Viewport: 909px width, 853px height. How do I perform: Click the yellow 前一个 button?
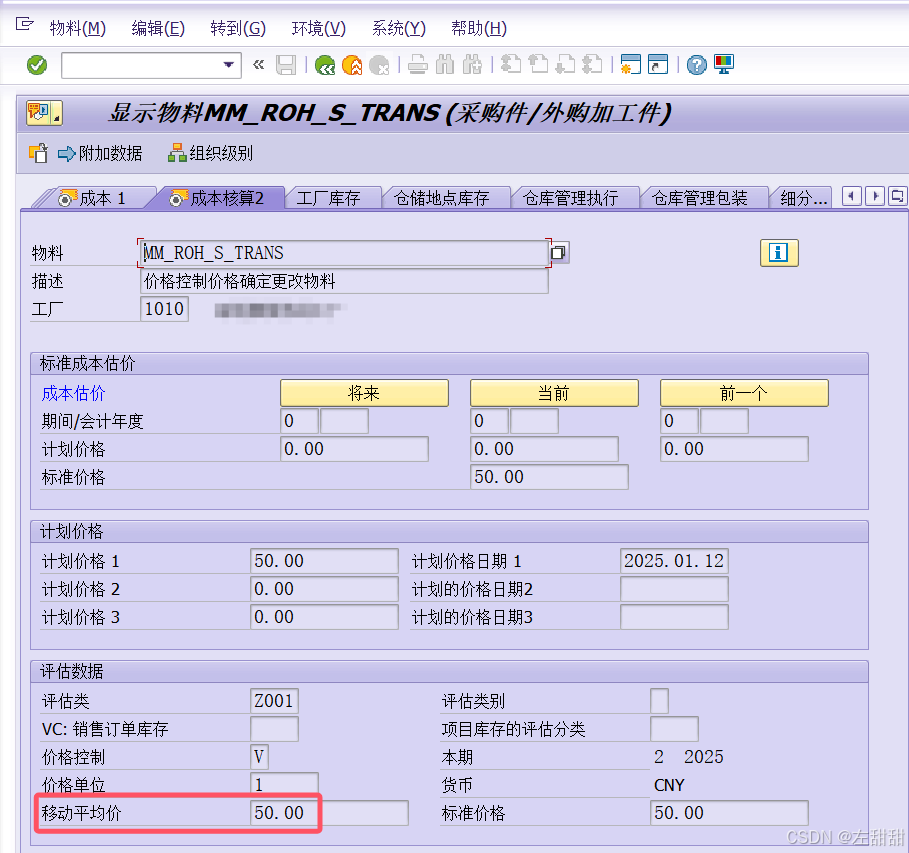click(744, 393)
